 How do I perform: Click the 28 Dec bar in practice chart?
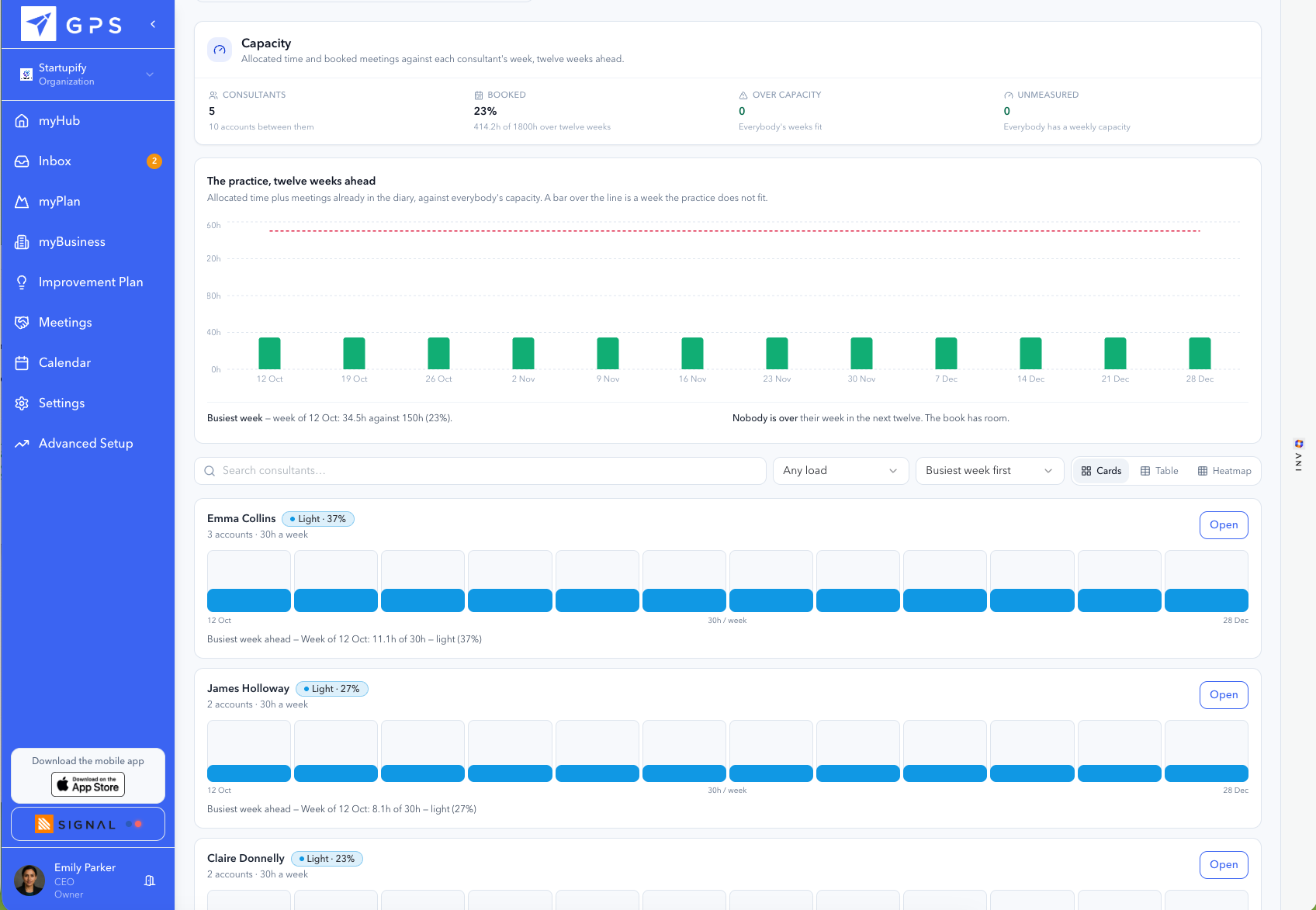tap(1200, 353)
